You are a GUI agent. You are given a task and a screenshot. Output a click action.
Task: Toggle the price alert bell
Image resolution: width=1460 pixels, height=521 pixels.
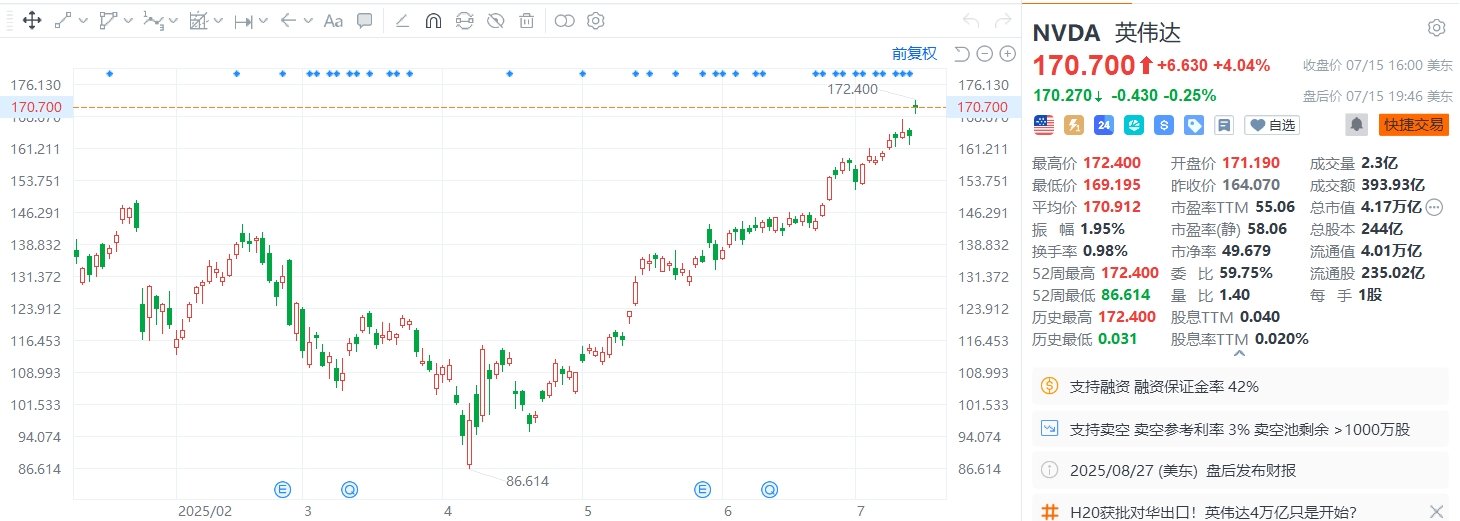pos(1357,125)
